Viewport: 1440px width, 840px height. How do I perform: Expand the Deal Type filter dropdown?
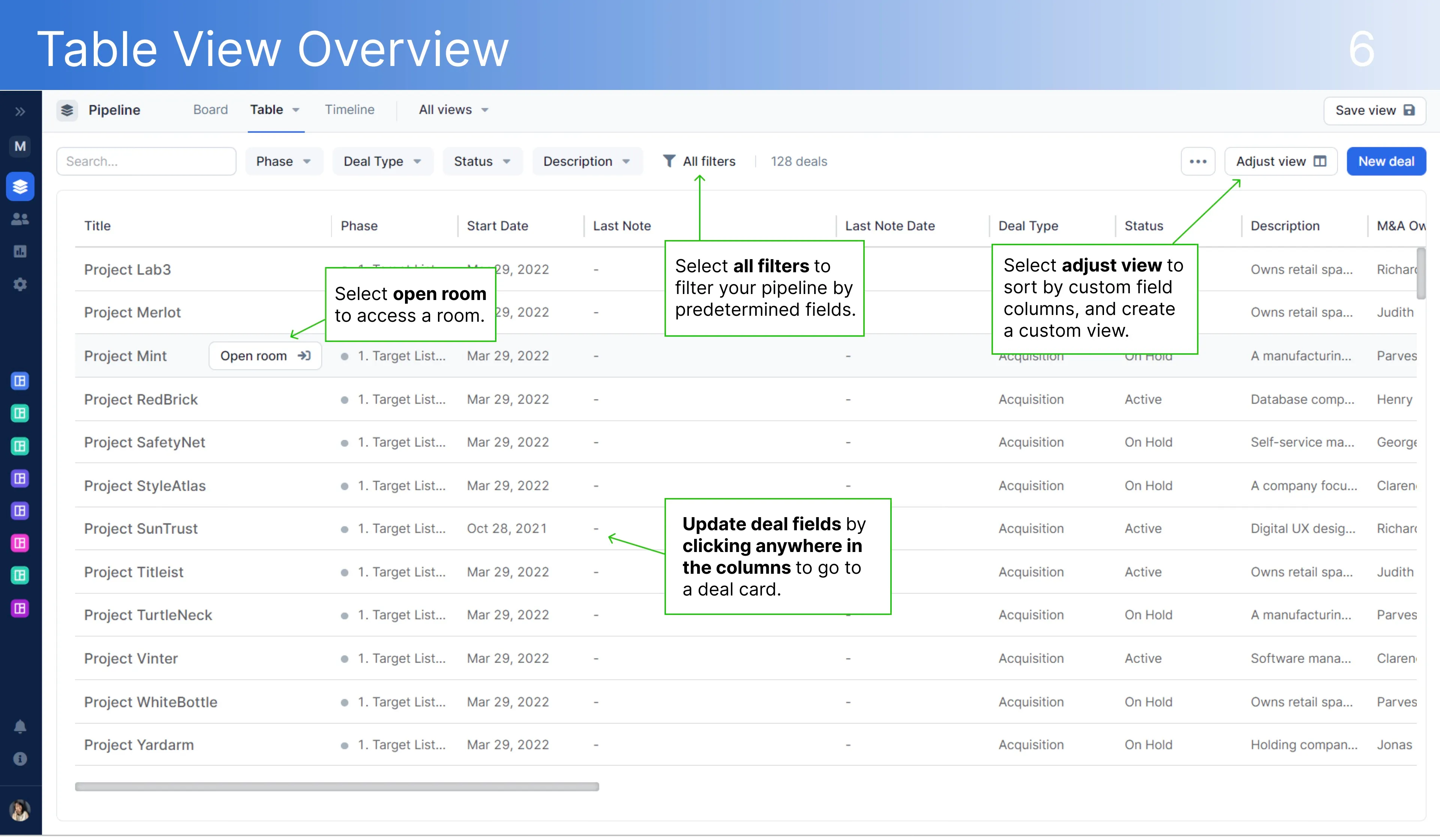(382, 162)
